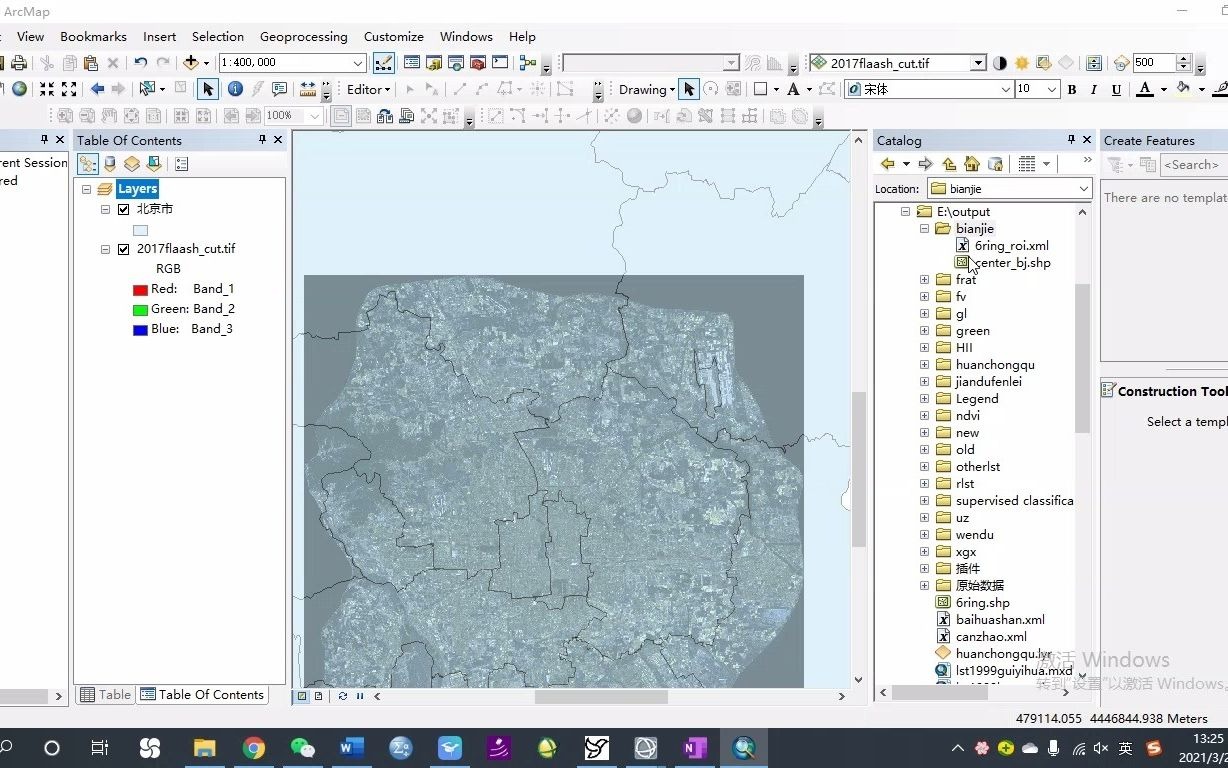Viewport: 1228px width, 768px height.
Task: Click the Add Data button
Action: pos(191,63)
